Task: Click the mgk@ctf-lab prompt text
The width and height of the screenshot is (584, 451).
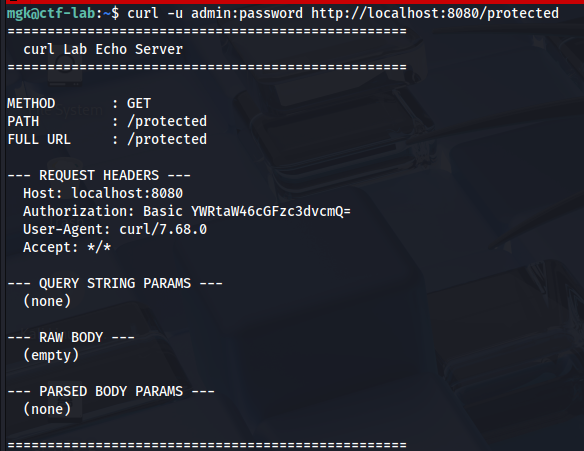Action: pyautogui.click(x=51, y=13)
